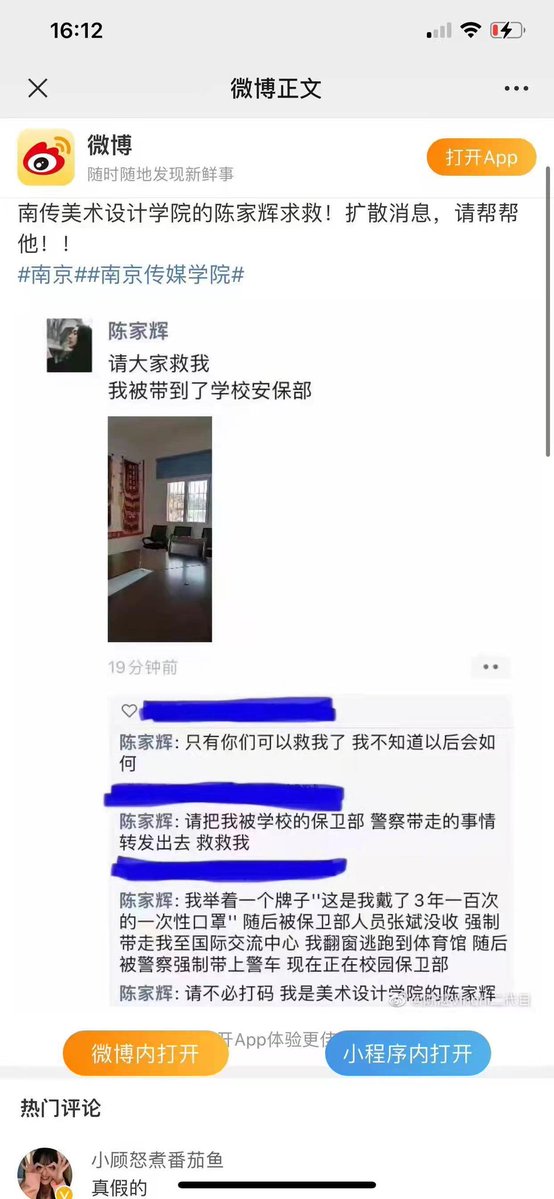Tap the page scrollbar on right edge

tap(549, 310)
